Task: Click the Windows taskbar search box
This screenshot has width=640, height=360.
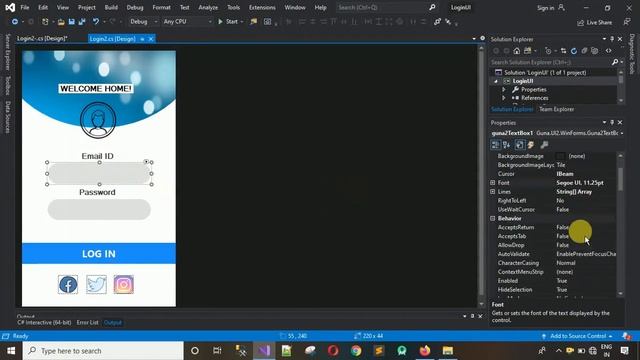Action: tap(103, 351)
